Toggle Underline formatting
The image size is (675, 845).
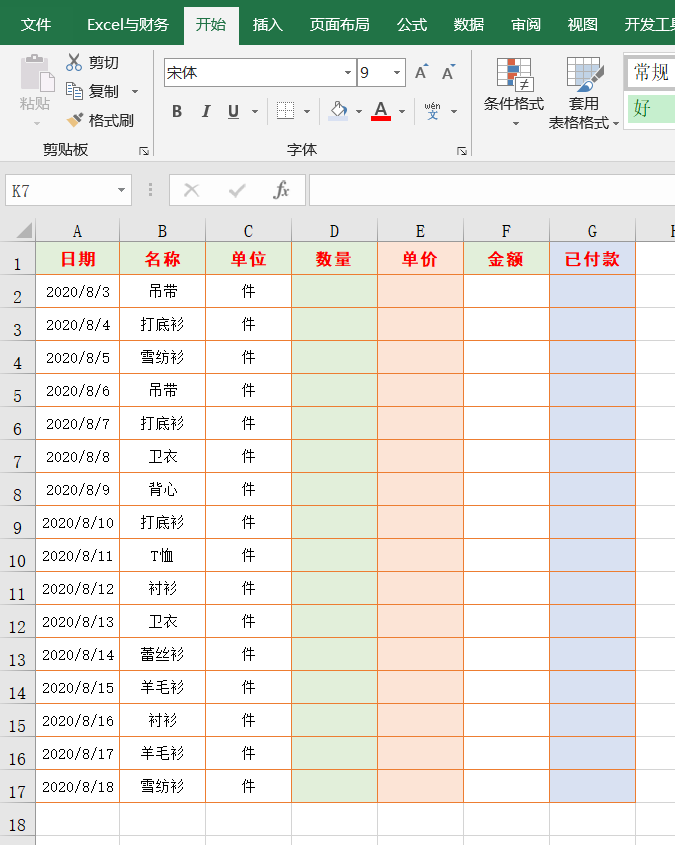[233, 112]
